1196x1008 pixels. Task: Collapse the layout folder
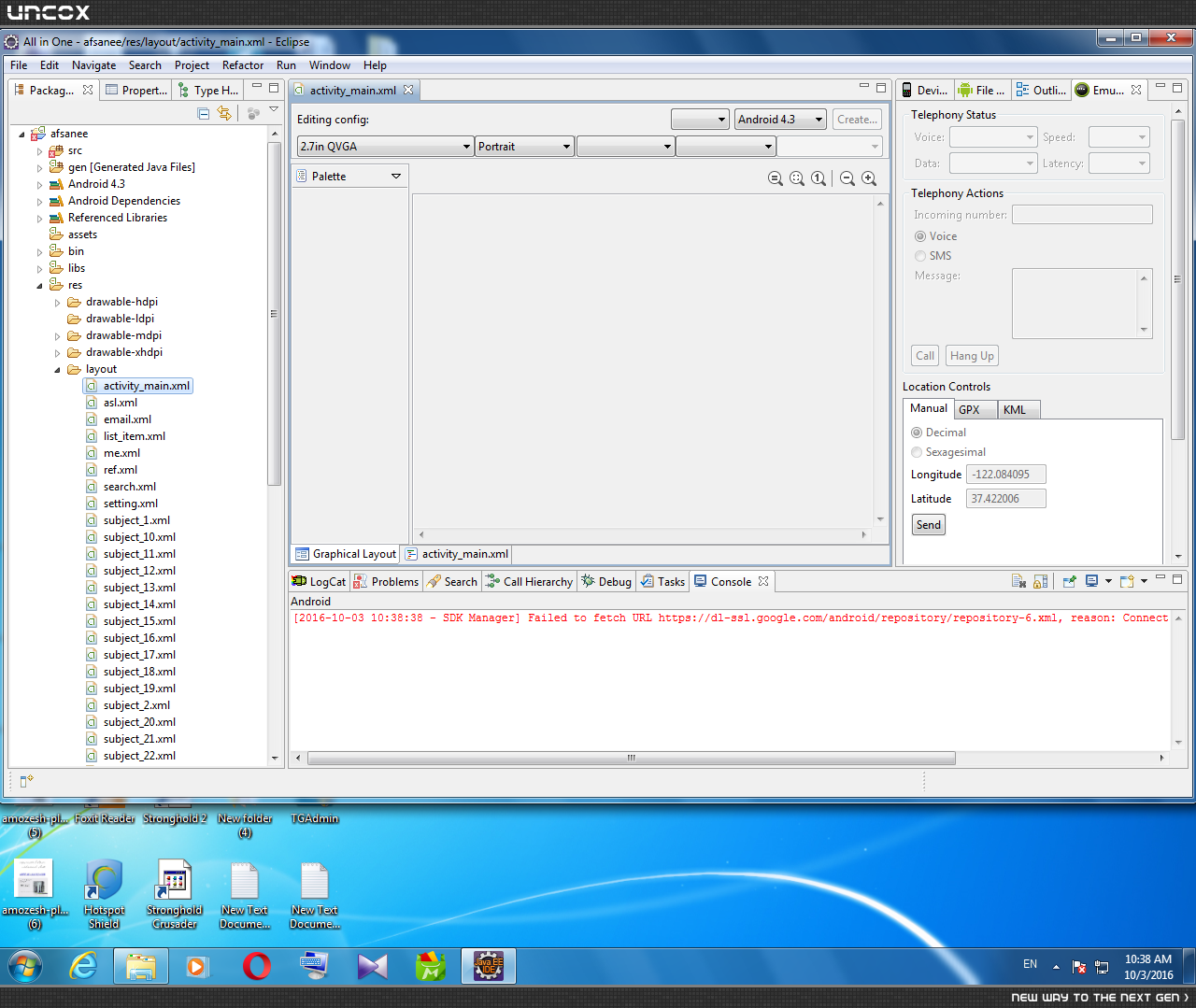click(x=57, y=369)
